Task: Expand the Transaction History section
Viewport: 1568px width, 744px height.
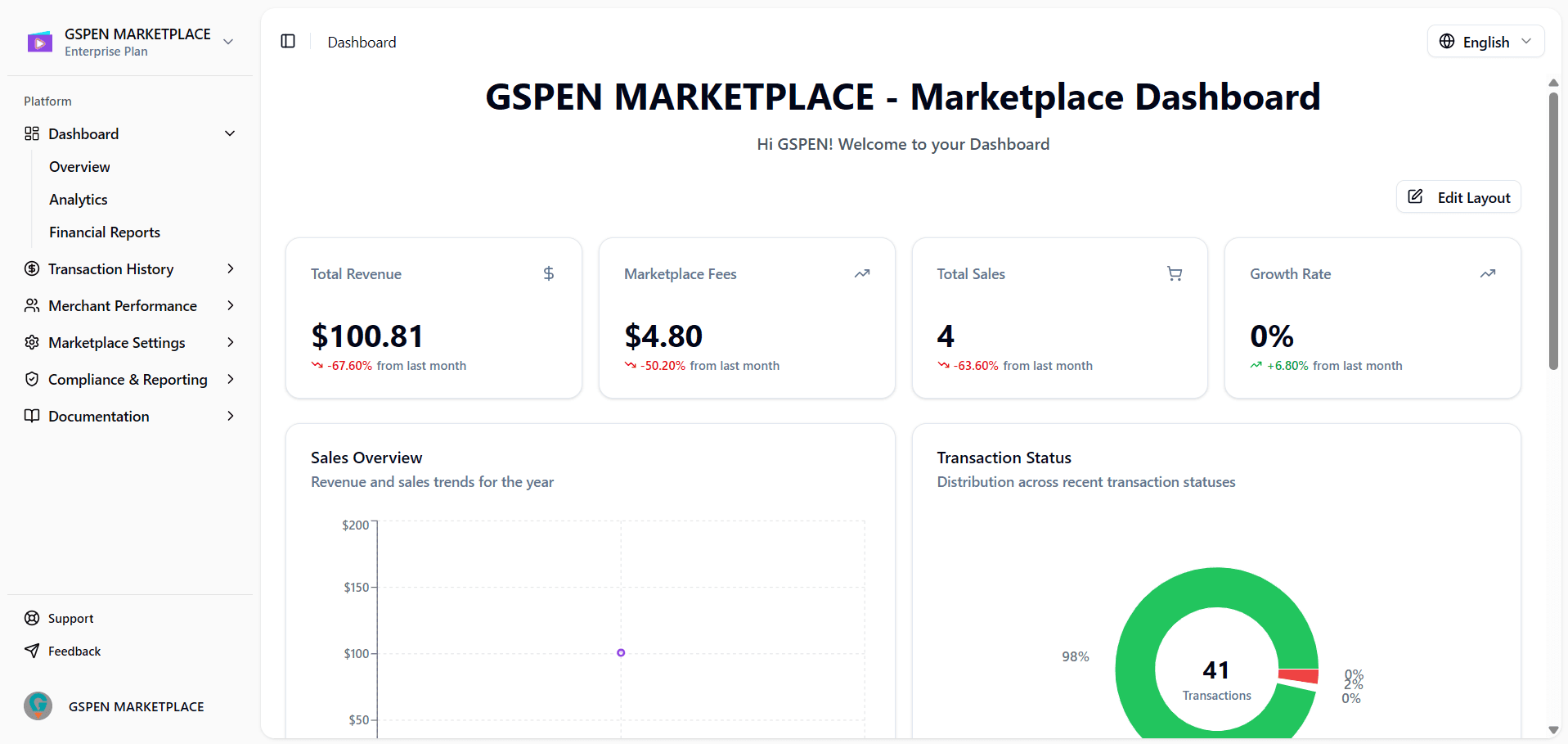Action: pyautogui.click(x=230, y=268)
